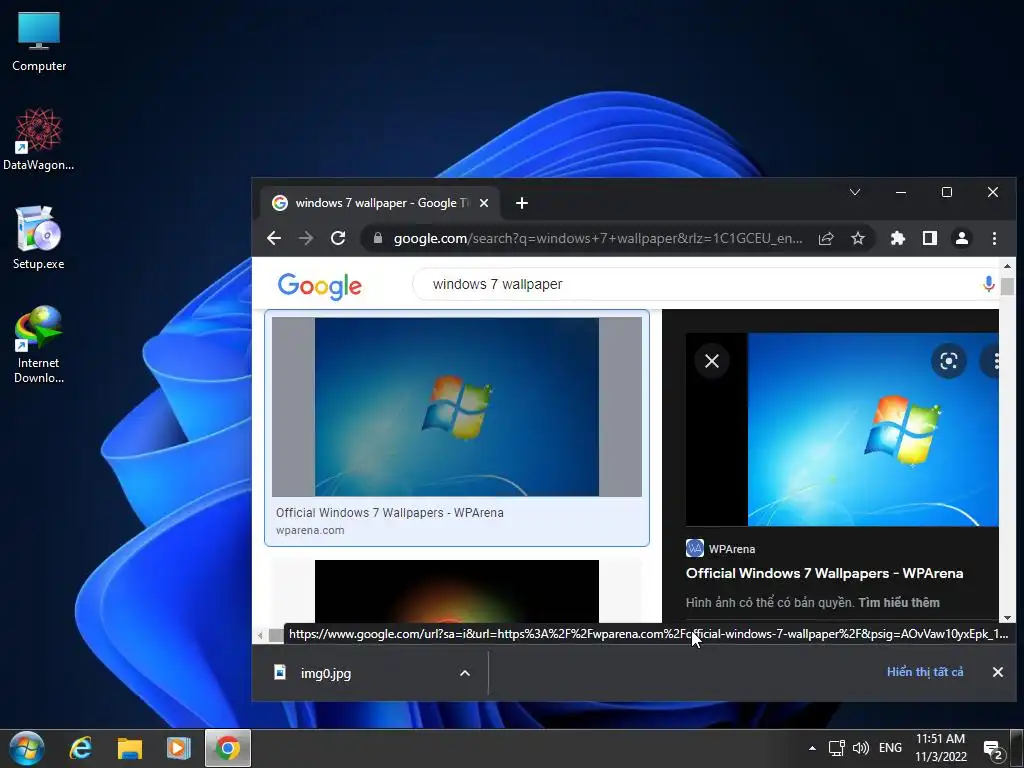
Task: Share this page icon in address bar
Action: point(826,238)
